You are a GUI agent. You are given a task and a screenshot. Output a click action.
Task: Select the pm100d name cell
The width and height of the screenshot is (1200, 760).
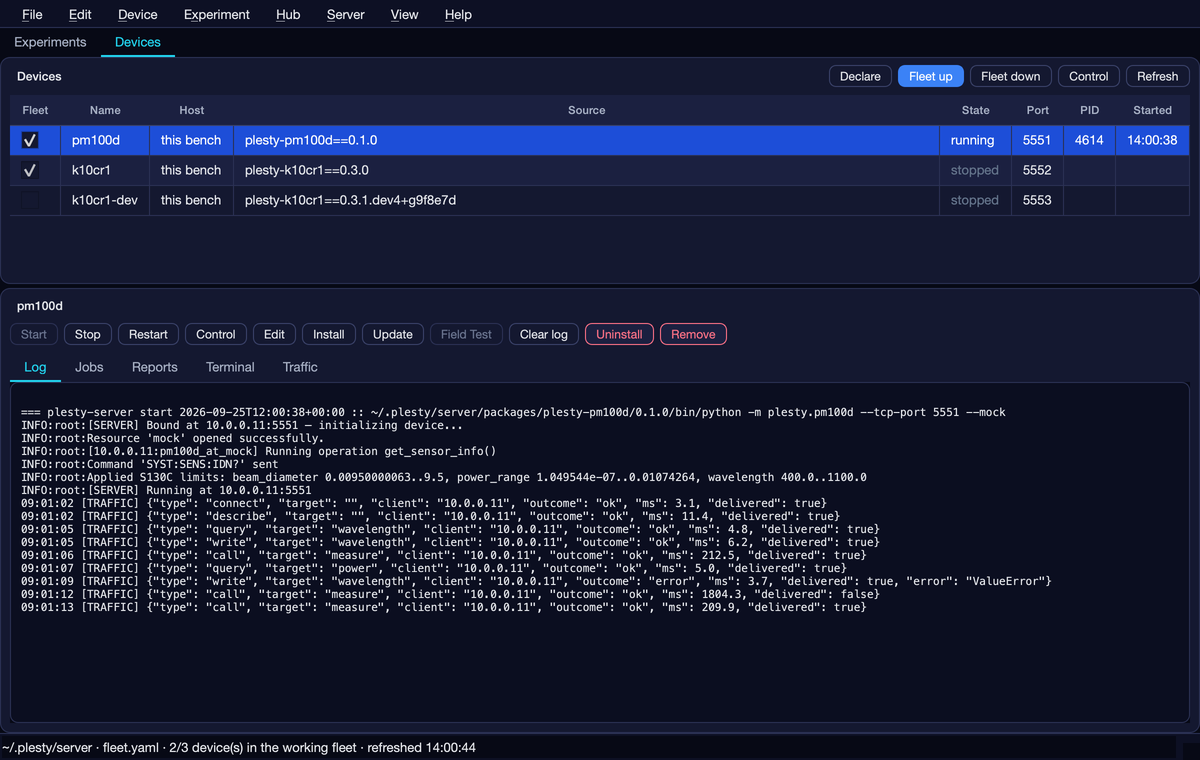tap(105, 140)
